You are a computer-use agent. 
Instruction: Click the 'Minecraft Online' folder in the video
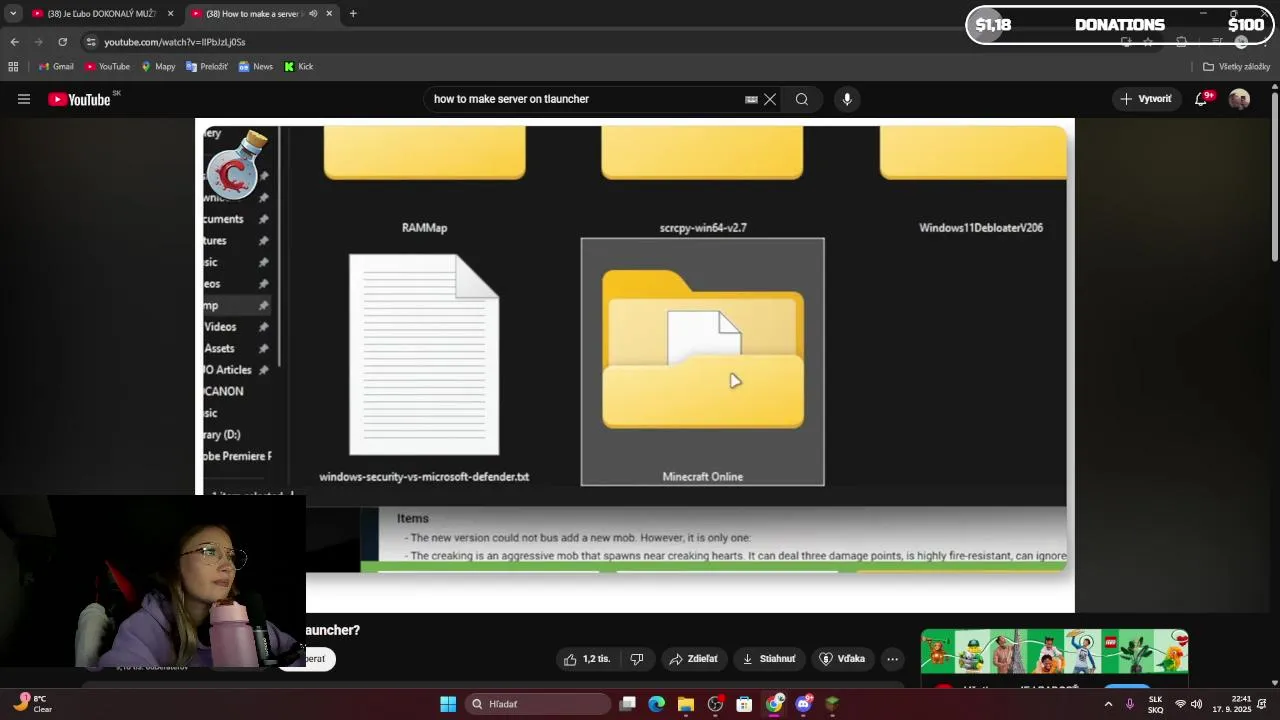[703, 362]
